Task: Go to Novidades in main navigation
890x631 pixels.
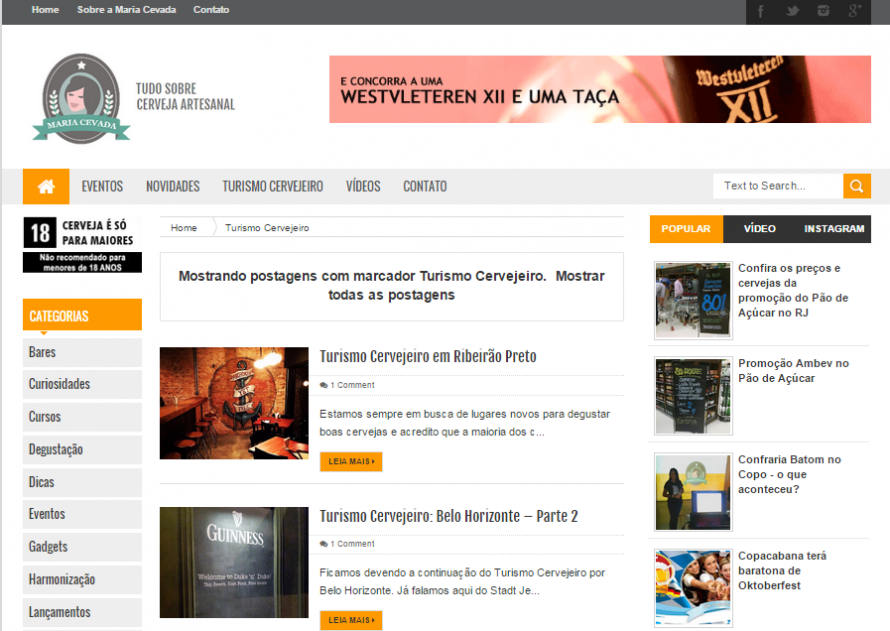Action: point(173,186)
